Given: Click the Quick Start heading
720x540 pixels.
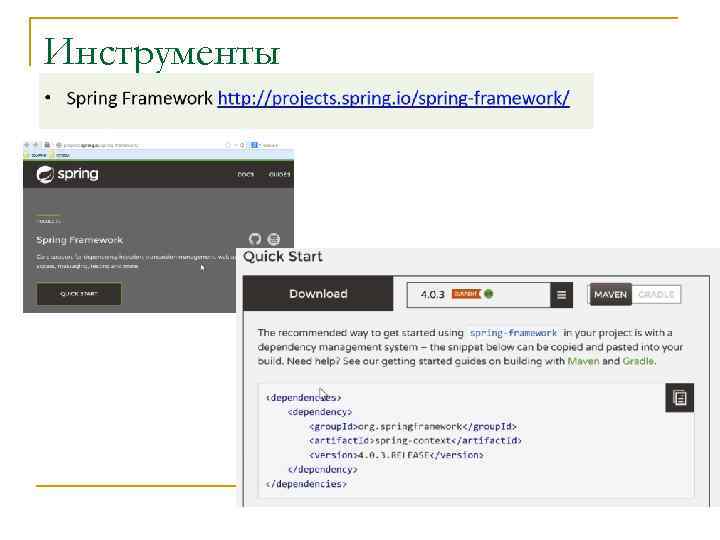Looking at the screenshot, I should click(283, 256).
